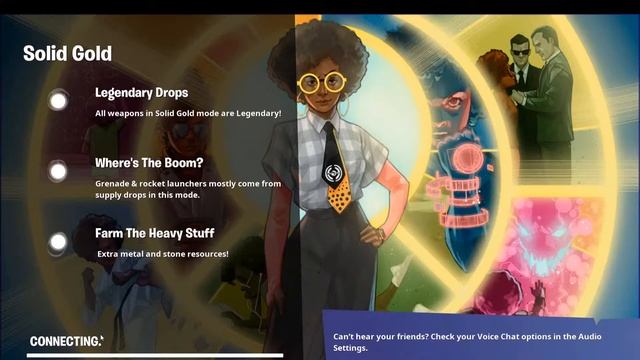Click the Farm The Heavy Stuff heading

(x=155, y=233)
